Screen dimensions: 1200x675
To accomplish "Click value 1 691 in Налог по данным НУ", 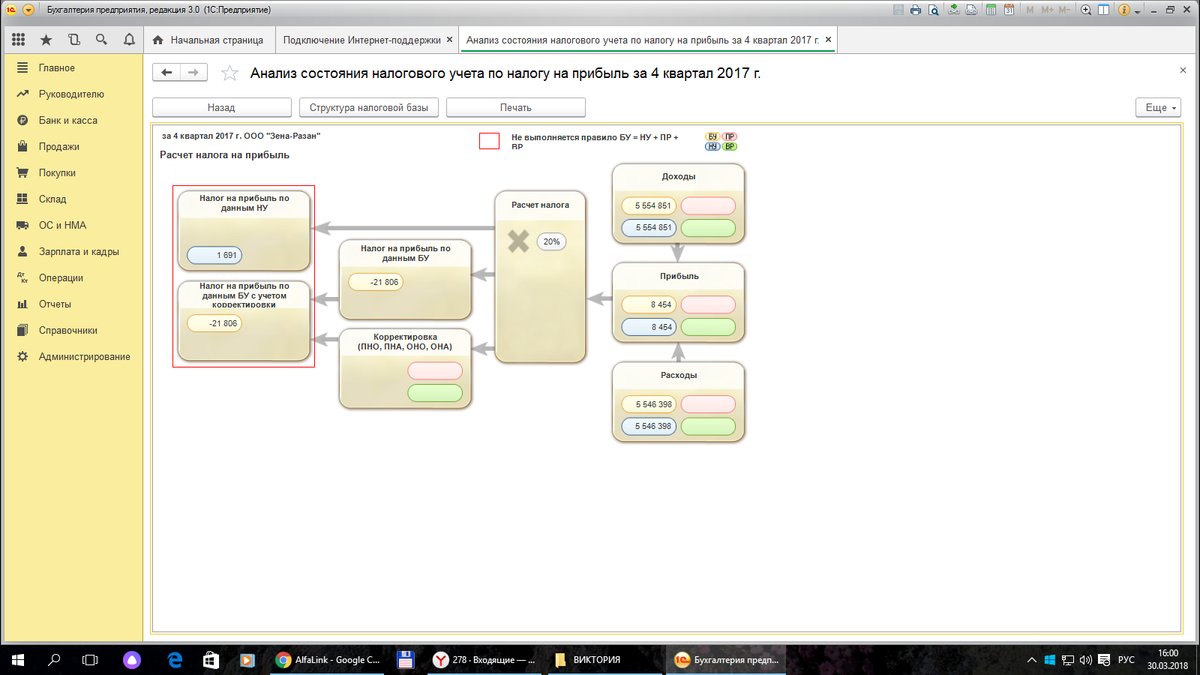I will (x=214, y=255).
